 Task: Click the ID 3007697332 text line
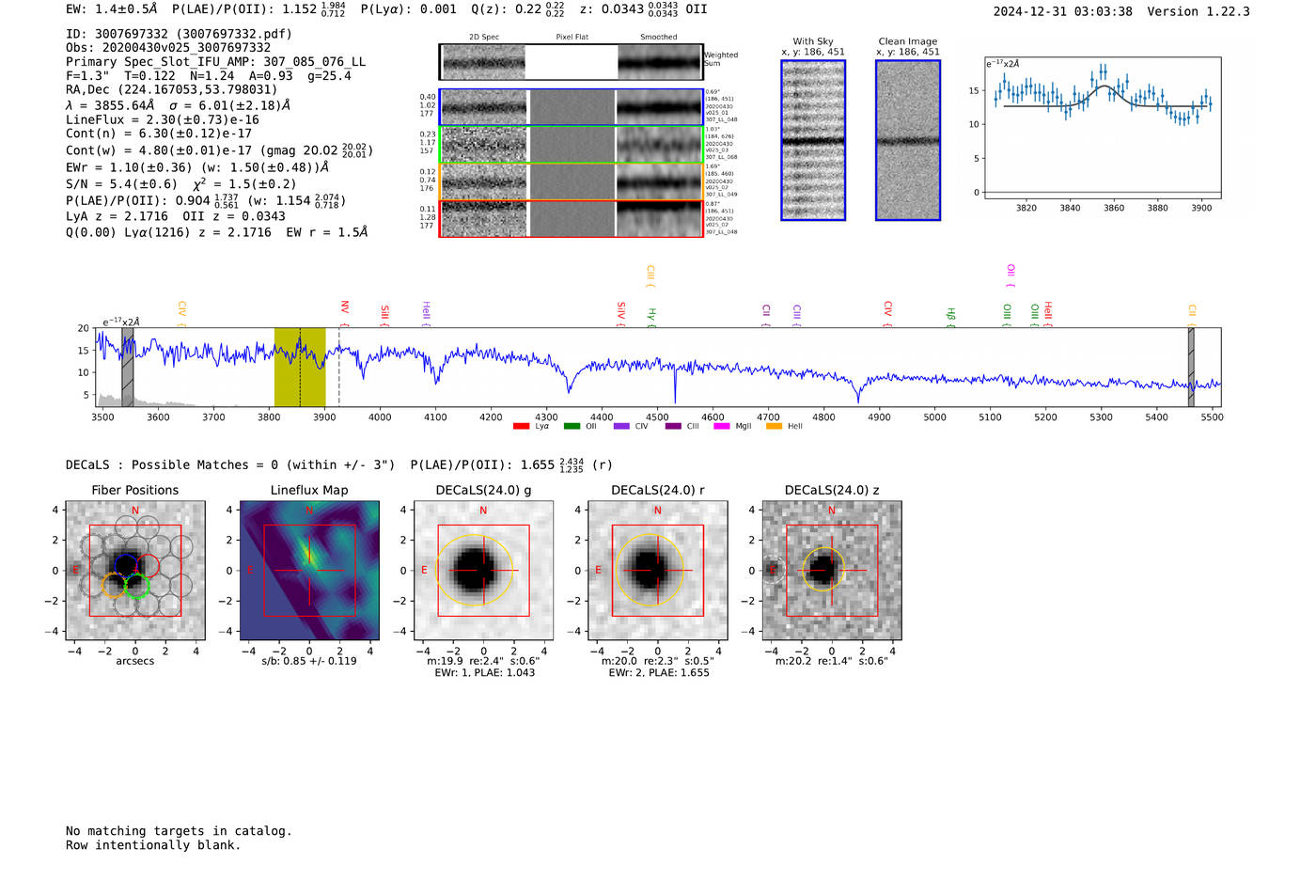pos(179,34)
